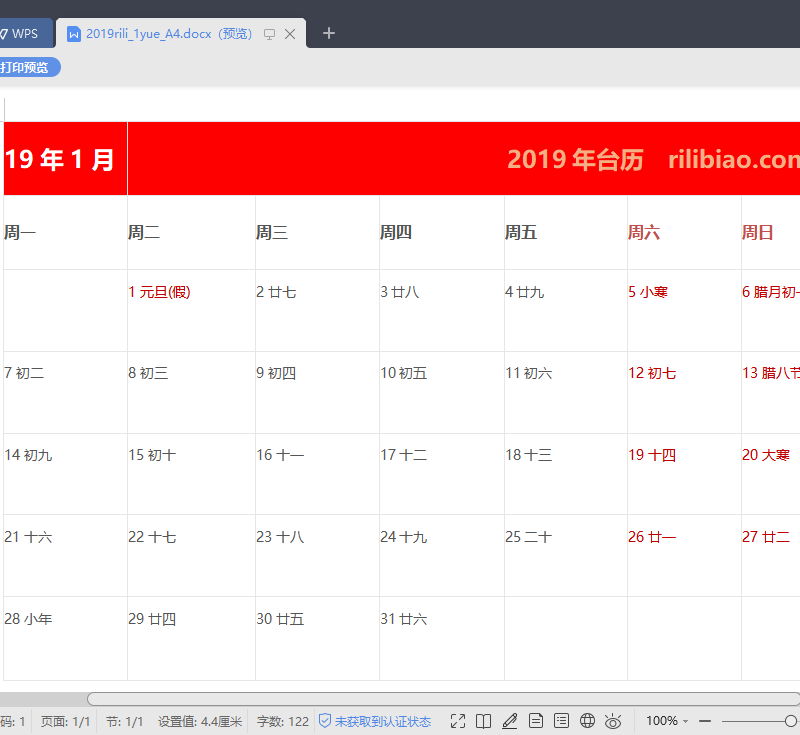800x735 pixels.
Task: Click the 11 初六 cell
Action: [x=566, y=392]
